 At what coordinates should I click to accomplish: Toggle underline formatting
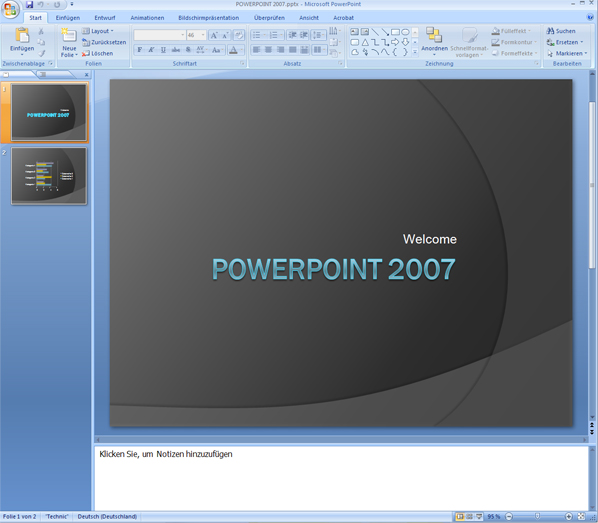click(x=163, y=50)
